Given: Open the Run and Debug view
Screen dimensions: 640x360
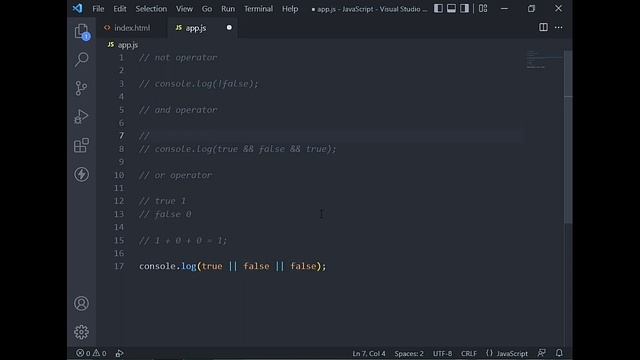Looking at the screenshot, I should [x=81, y=117].
